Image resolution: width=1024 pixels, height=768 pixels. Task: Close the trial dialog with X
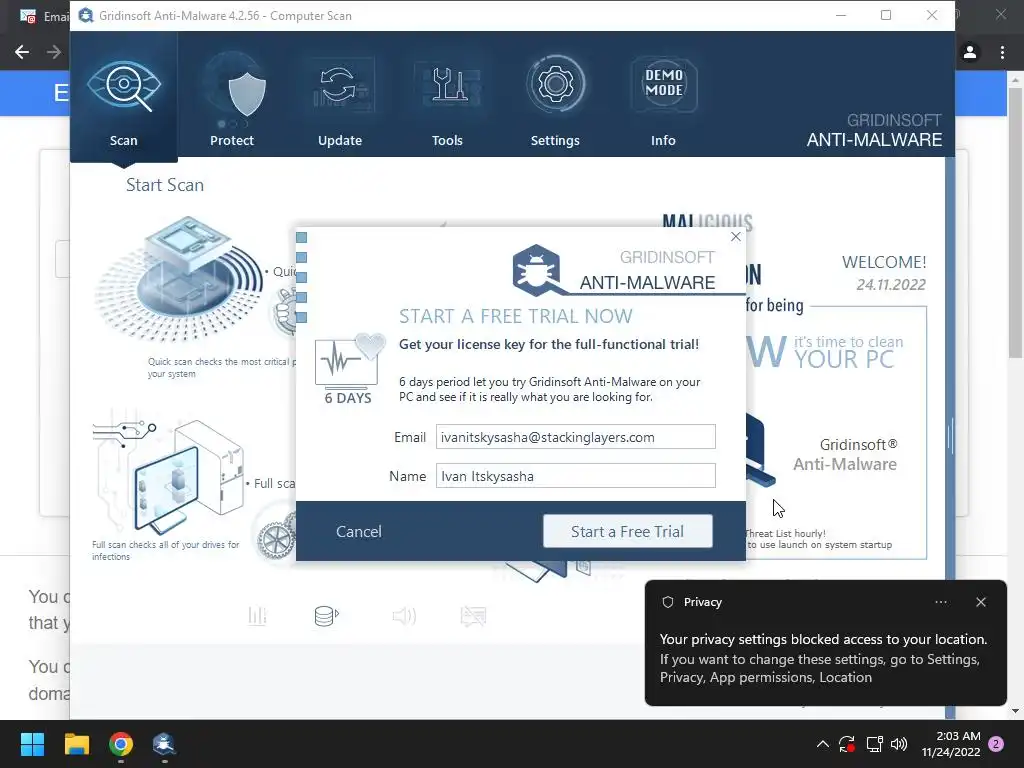[736, 236]
